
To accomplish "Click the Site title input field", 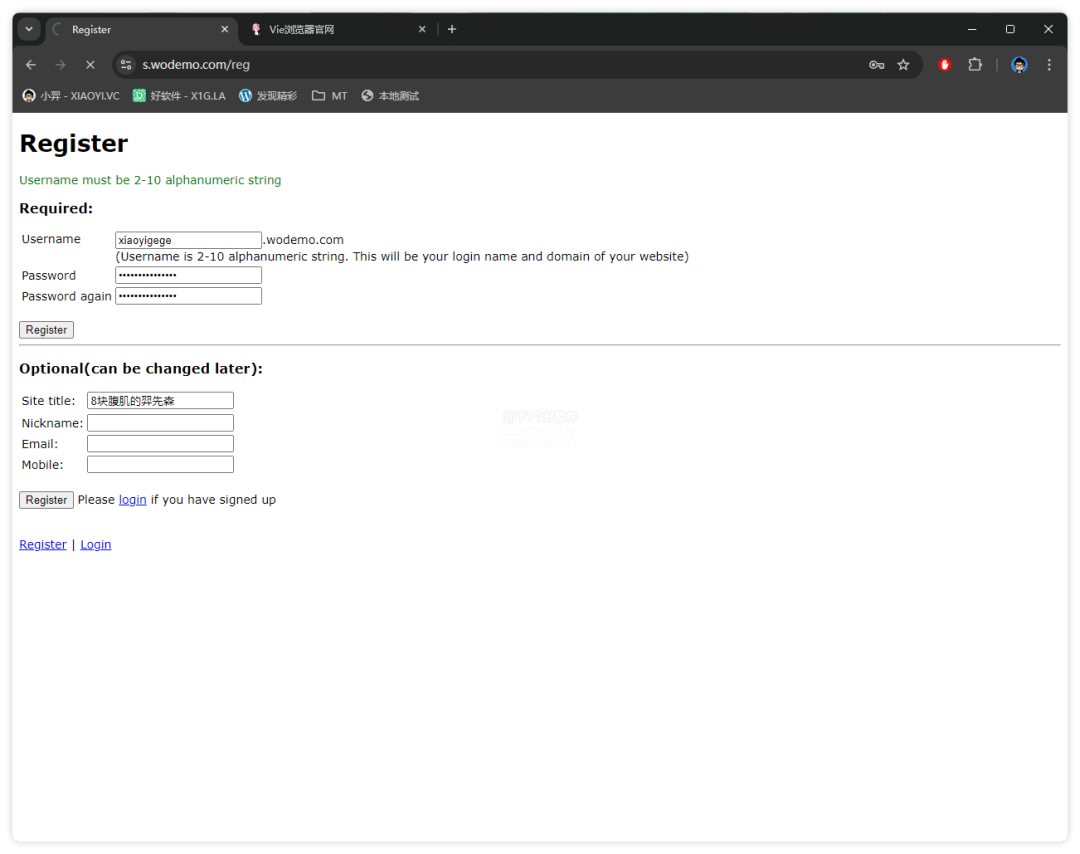I will point(160,400).
